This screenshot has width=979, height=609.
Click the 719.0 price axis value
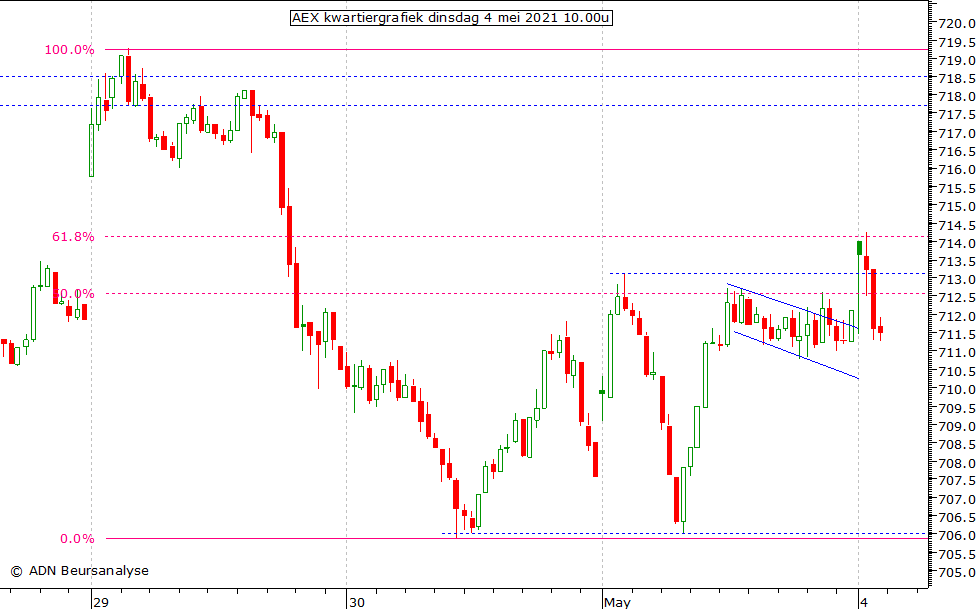pyautogui.click(x=956, y=61)
